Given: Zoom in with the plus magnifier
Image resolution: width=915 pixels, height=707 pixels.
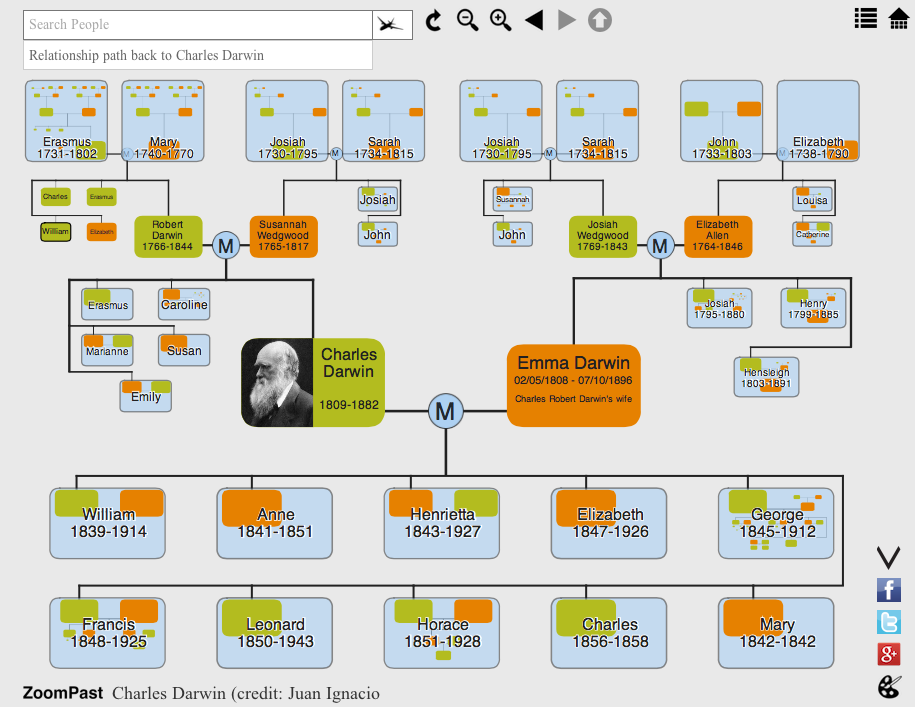Looking at the screenshot, I should point(500,20).
